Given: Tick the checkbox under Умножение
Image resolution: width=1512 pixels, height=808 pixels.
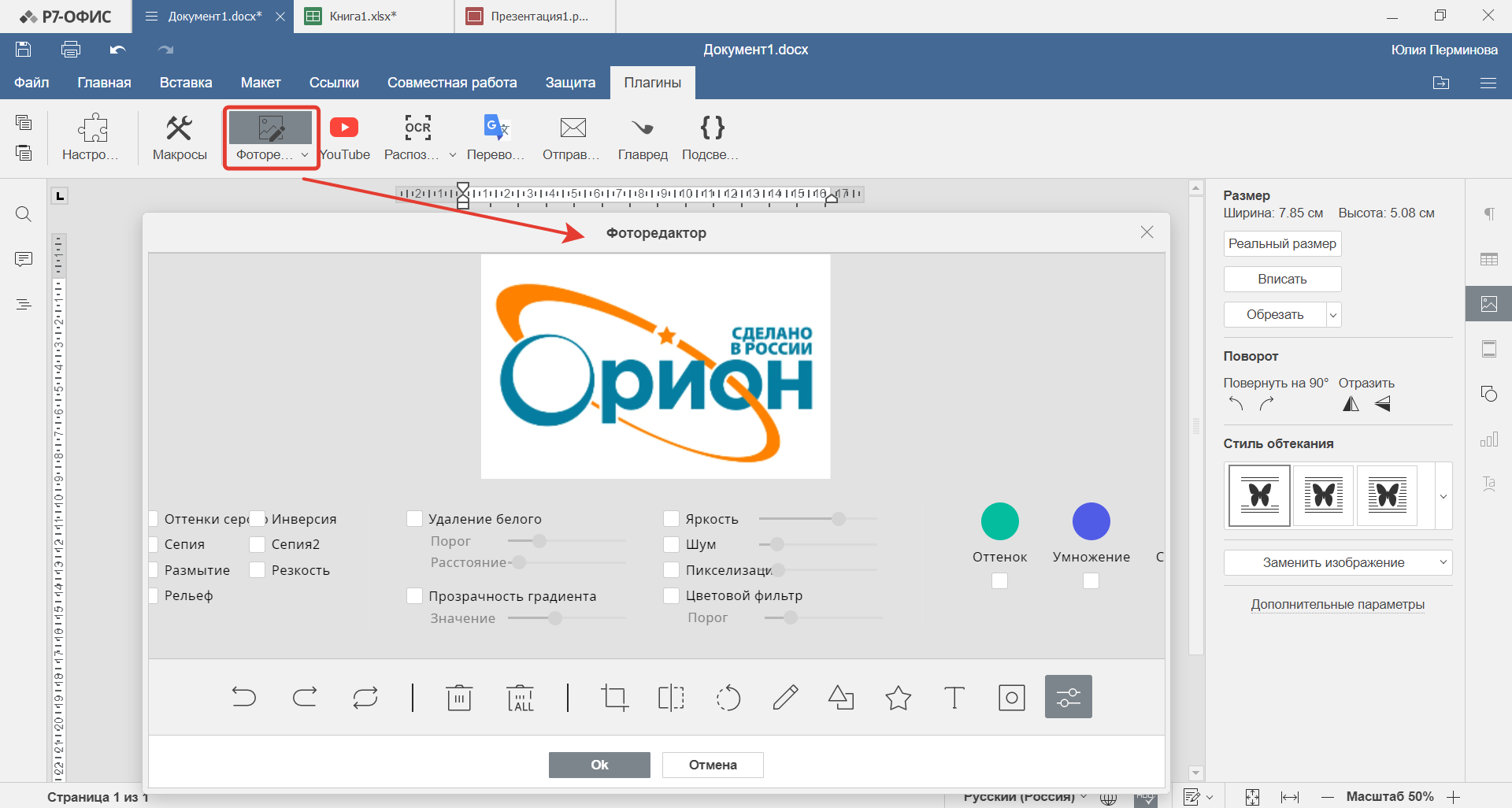Looking at the screenshot, I should pyautogui.click(x=1091, y=580).
